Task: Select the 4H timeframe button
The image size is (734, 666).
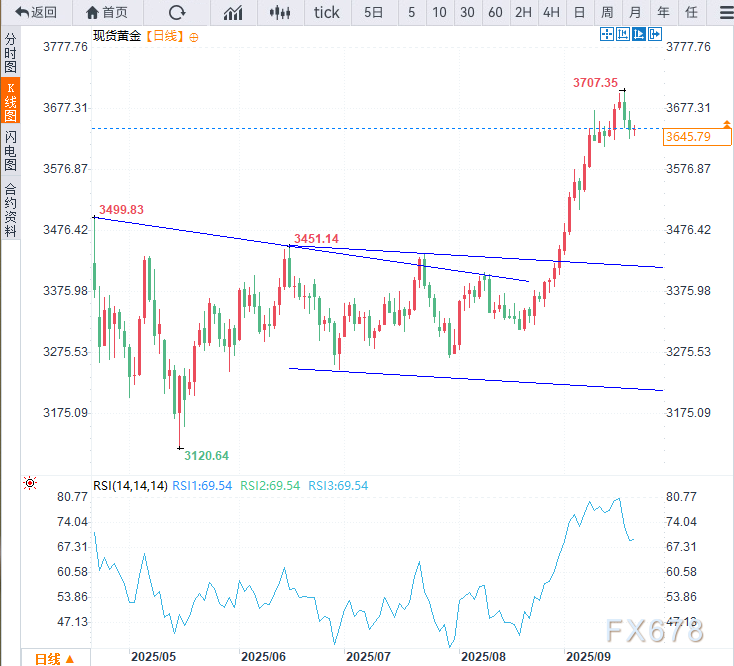Action: point(551,13)
